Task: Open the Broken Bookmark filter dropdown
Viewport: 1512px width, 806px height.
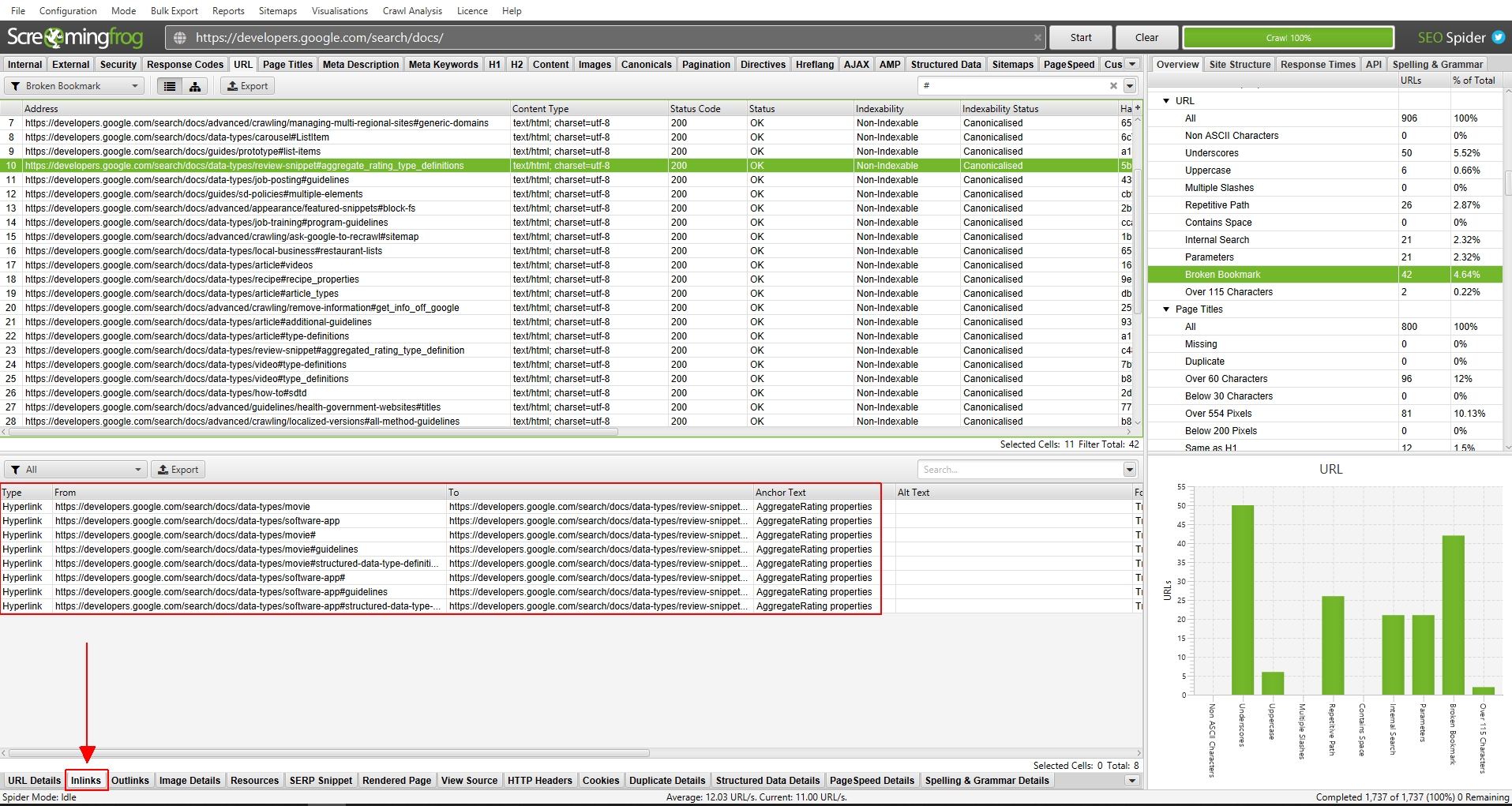Action: coord(74,86)
